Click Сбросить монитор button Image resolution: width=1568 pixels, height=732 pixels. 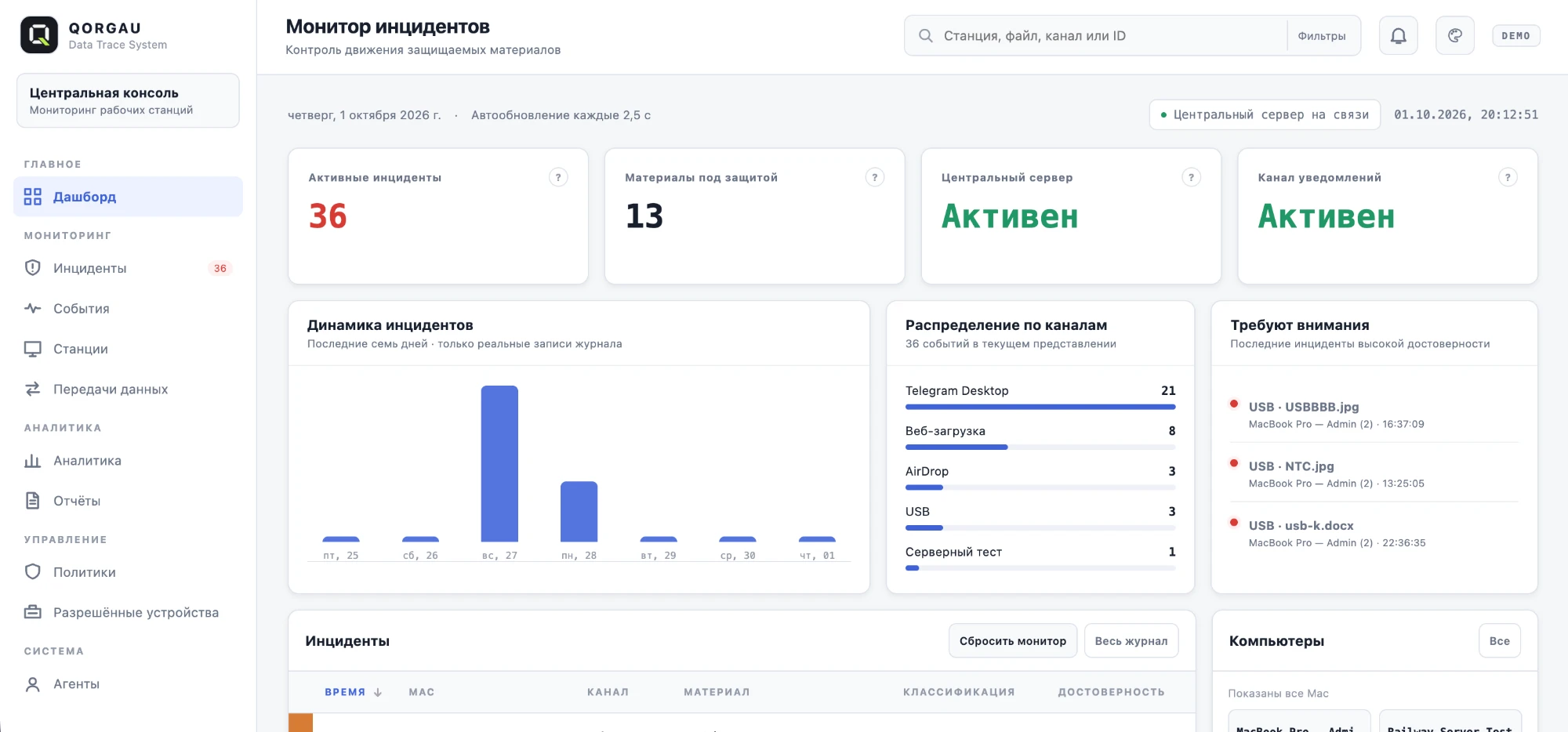[1013, 641]
